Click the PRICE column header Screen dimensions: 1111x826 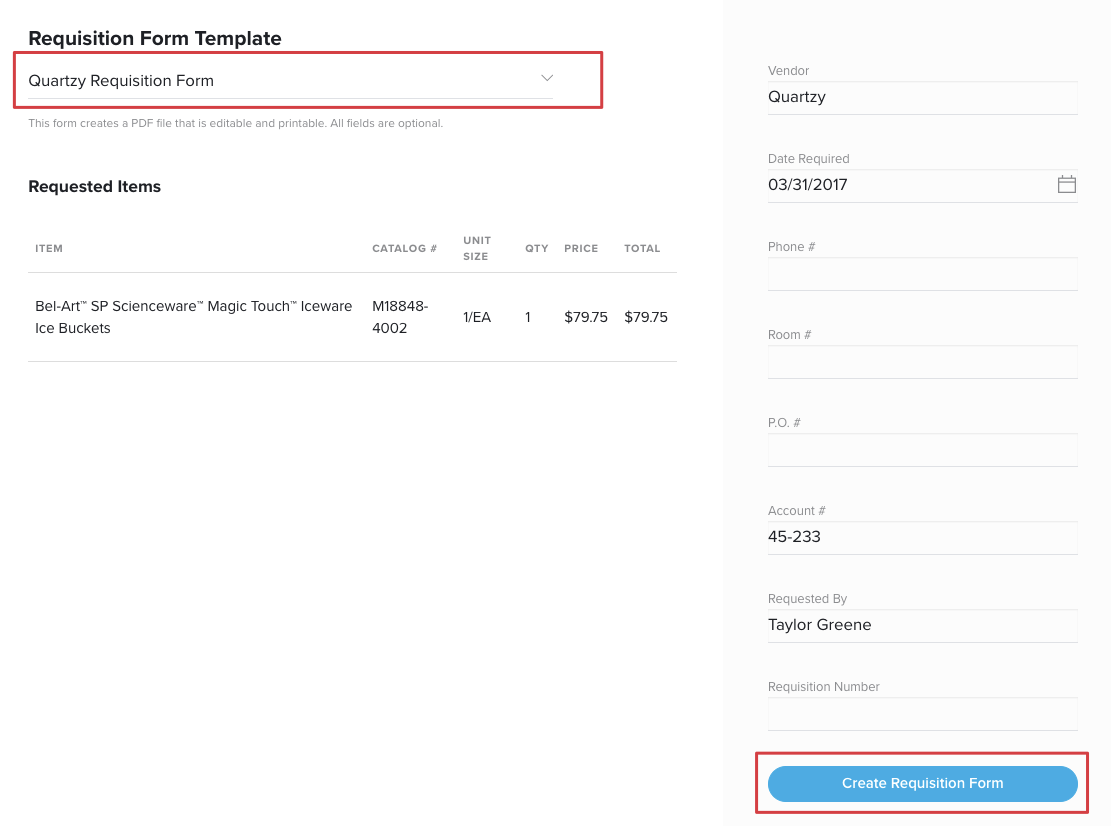coord(581,248)
